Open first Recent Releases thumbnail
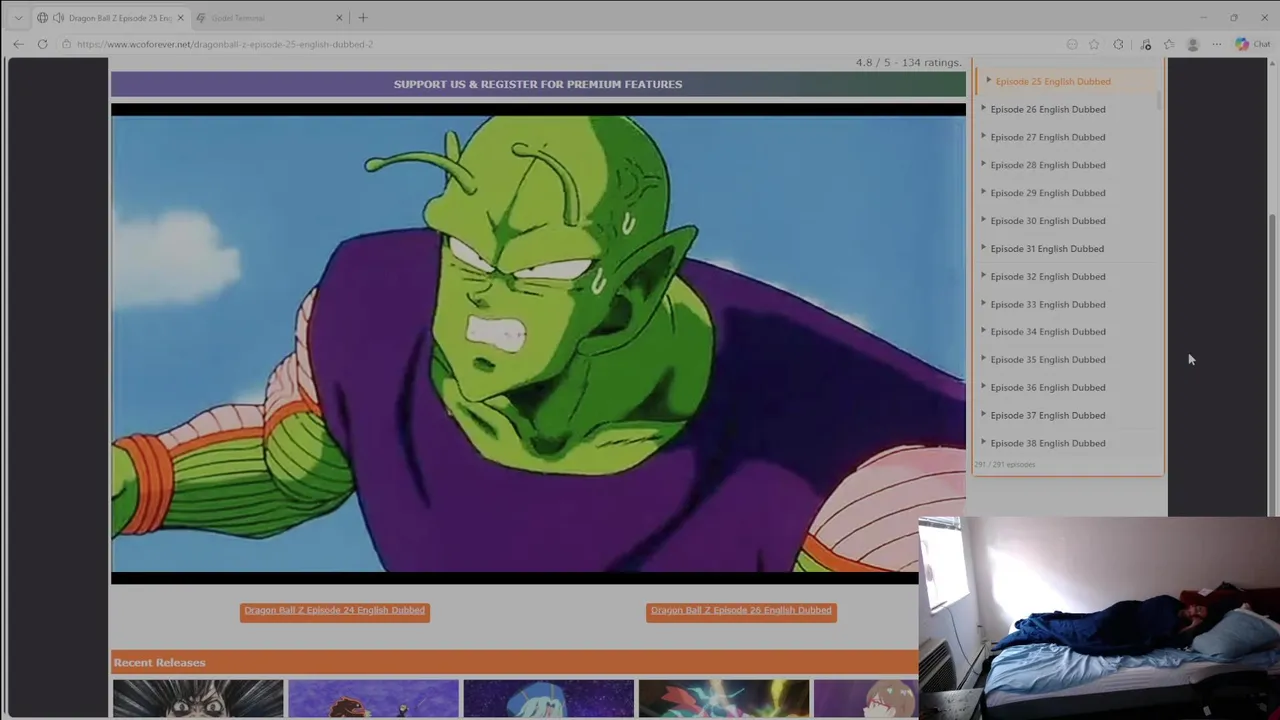 (x=198, y=698)
